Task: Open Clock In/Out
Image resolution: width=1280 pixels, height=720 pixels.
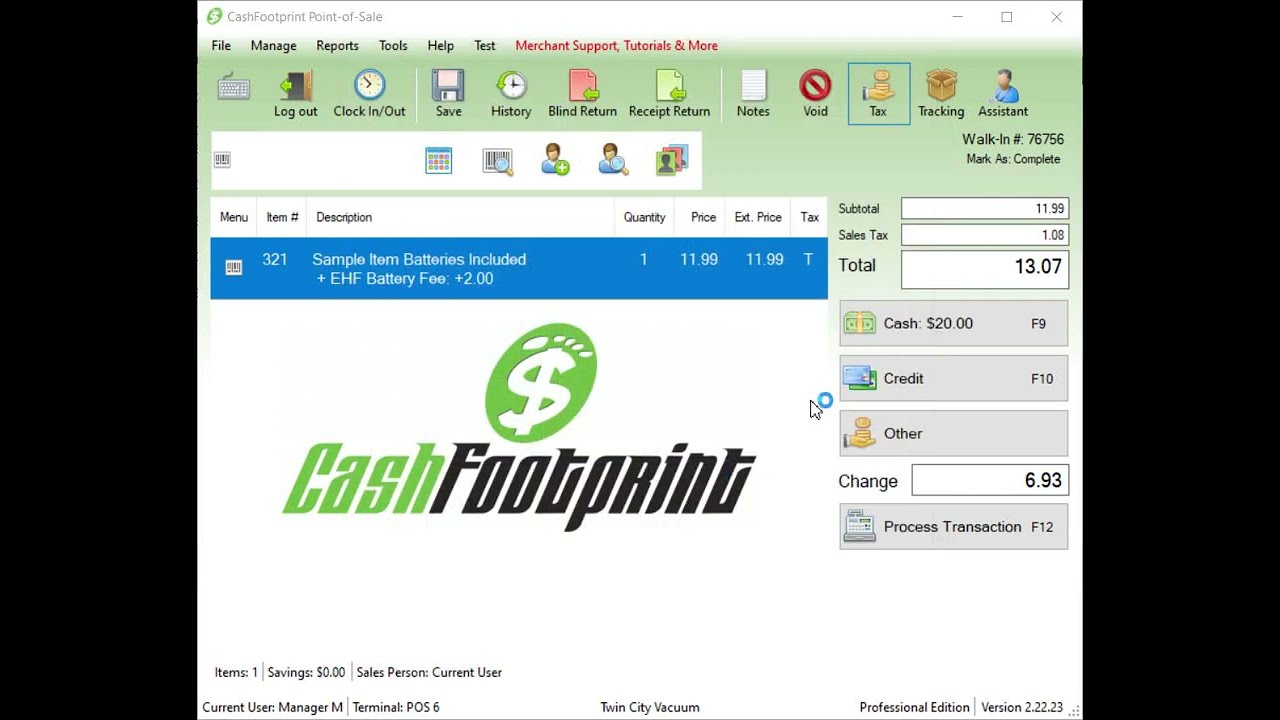Action: [369, 94]
